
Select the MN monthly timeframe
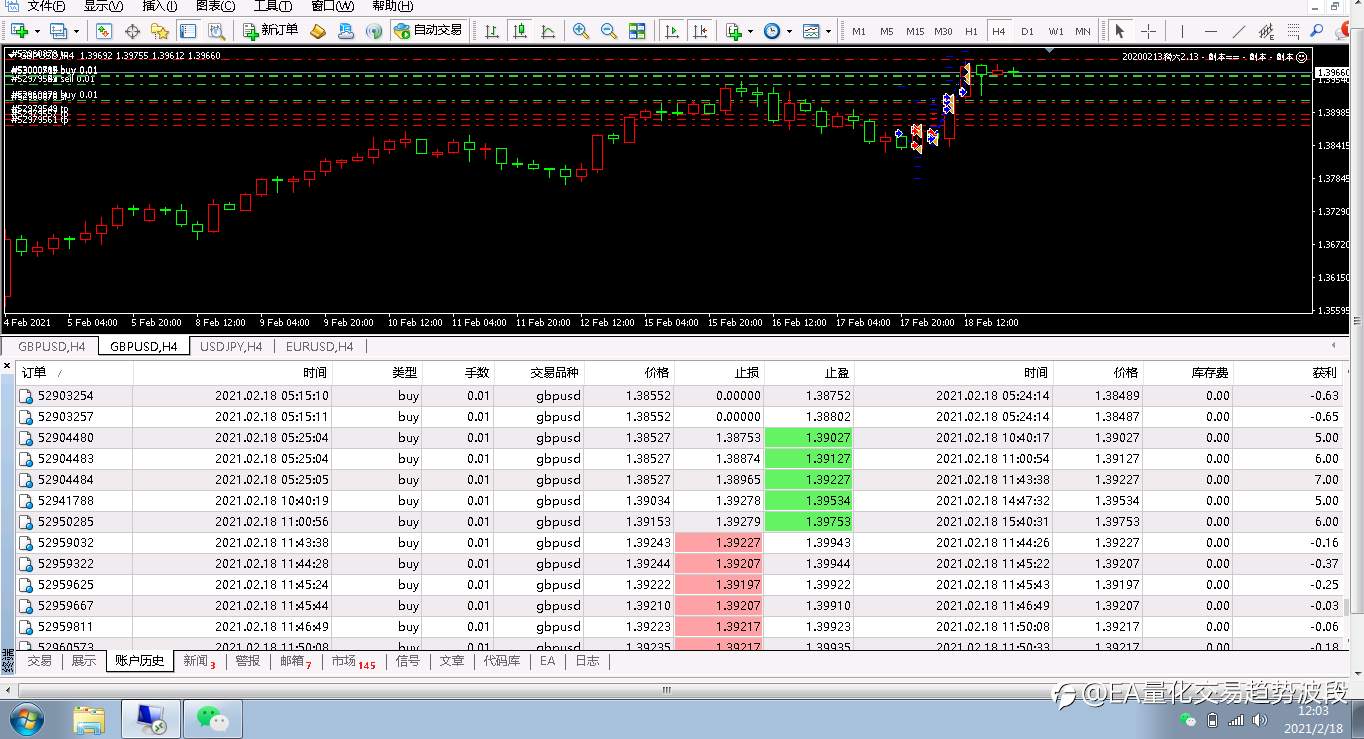(1083, 31)
